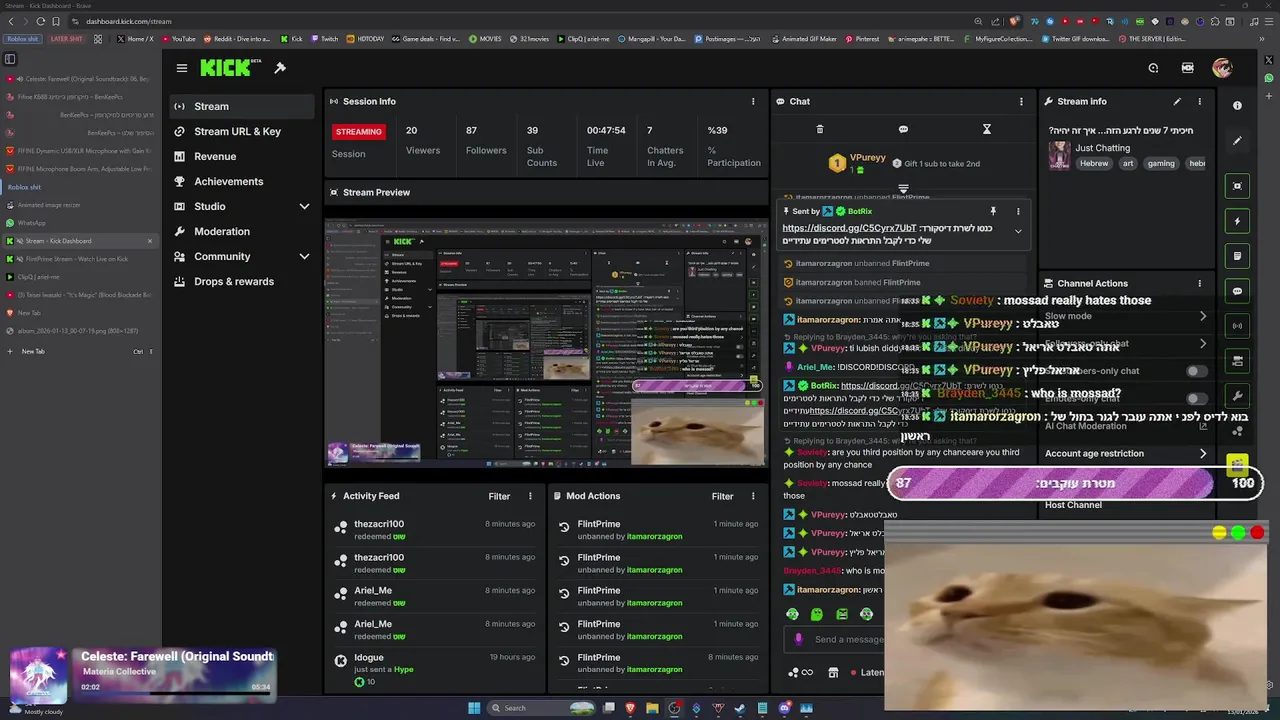Expand the Studio sidebar section
This screenshot has width=1280, height=720.
tap(304, 206)
